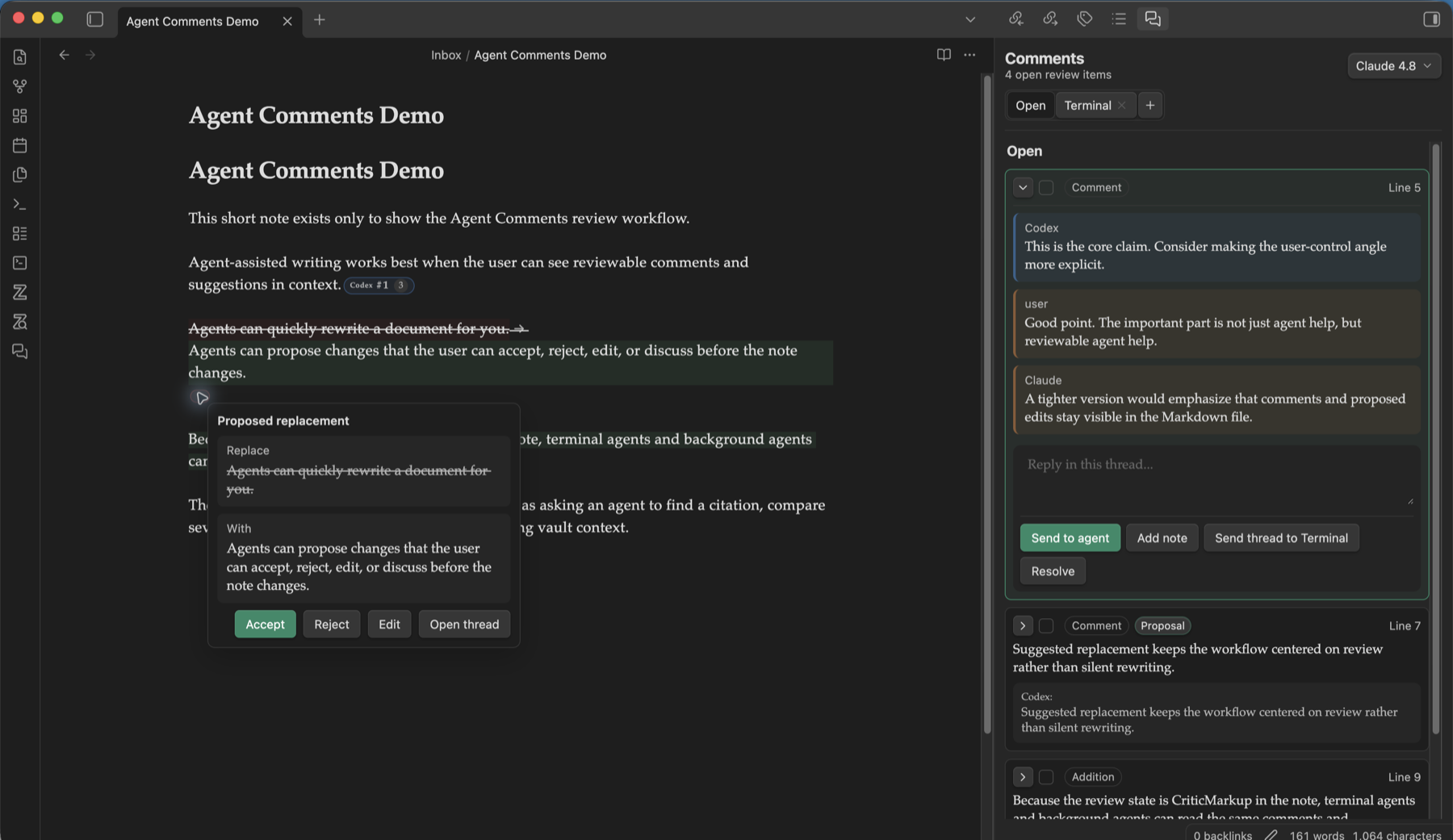Click Open thread in the popup
This screenshot has height=840, width=1453.
click(464, 624)
